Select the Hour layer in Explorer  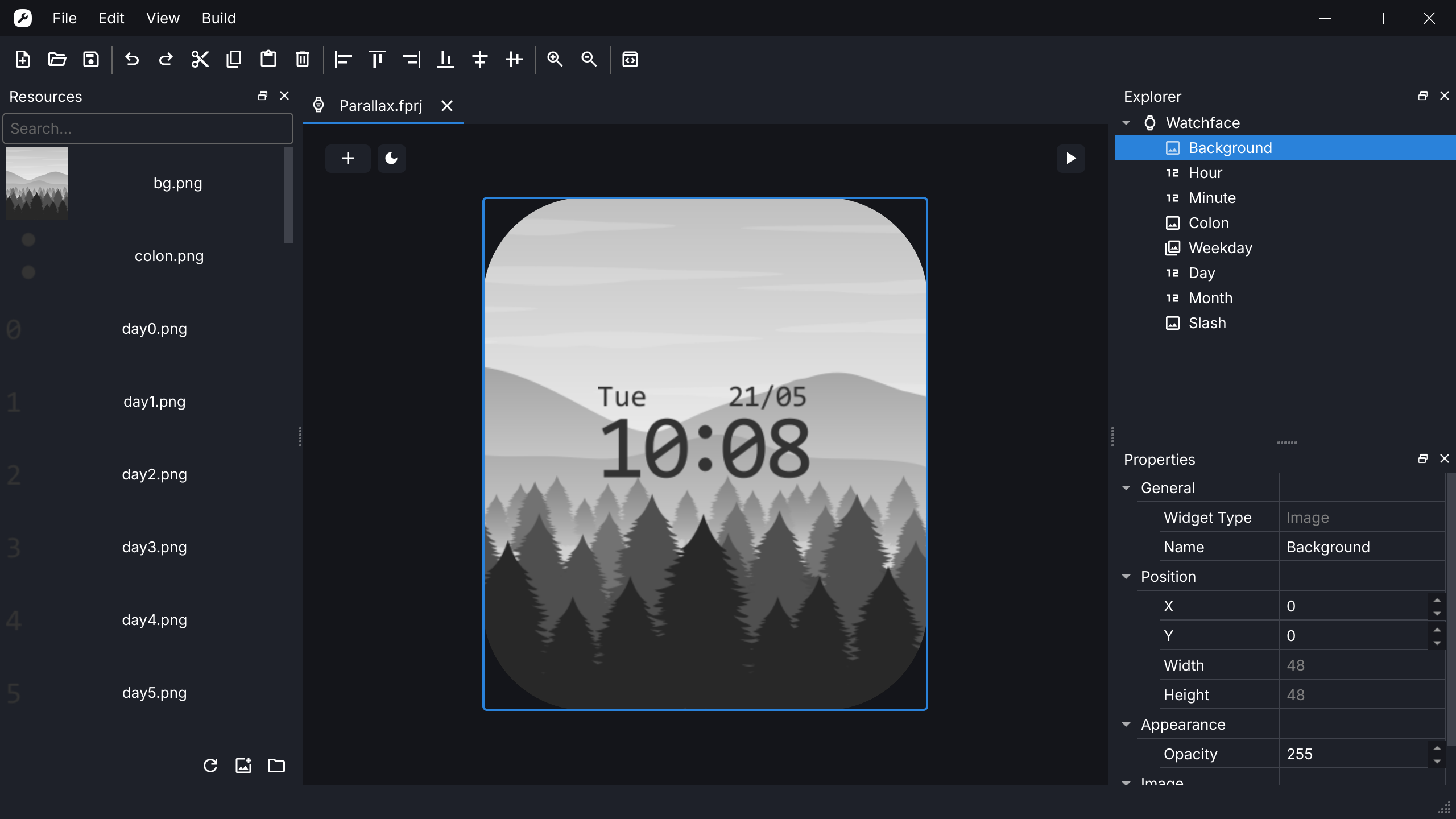pos(1205,172)
